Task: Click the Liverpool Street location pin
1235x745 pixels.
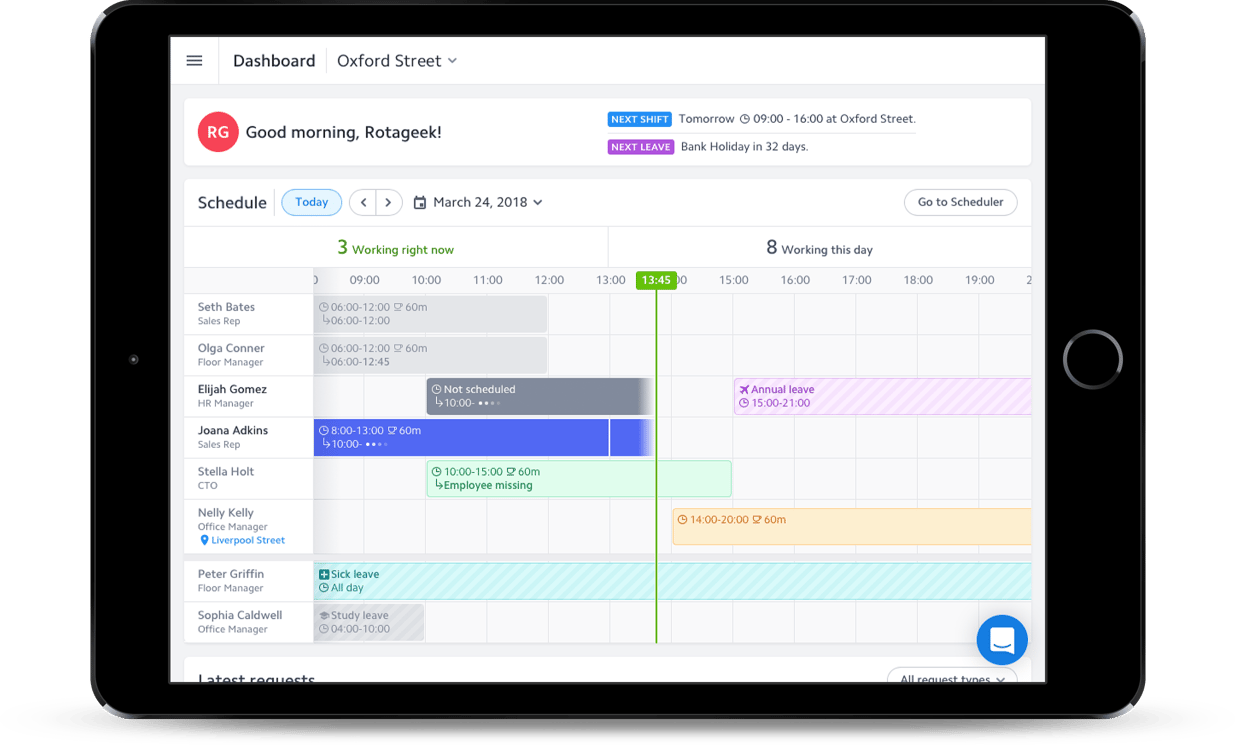Action: 205,540
